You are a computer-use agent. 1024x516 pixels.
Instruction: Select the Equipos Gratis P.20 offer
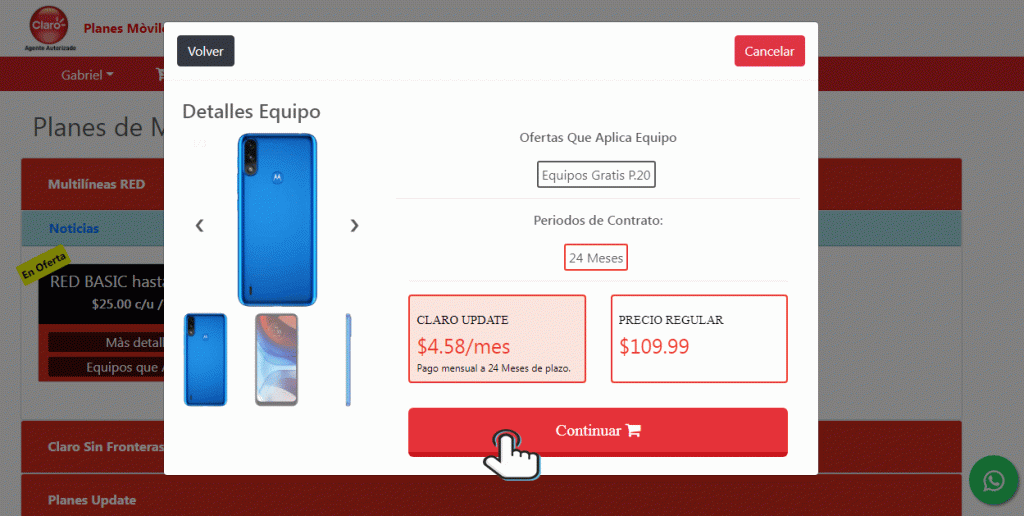click(596, 175)
